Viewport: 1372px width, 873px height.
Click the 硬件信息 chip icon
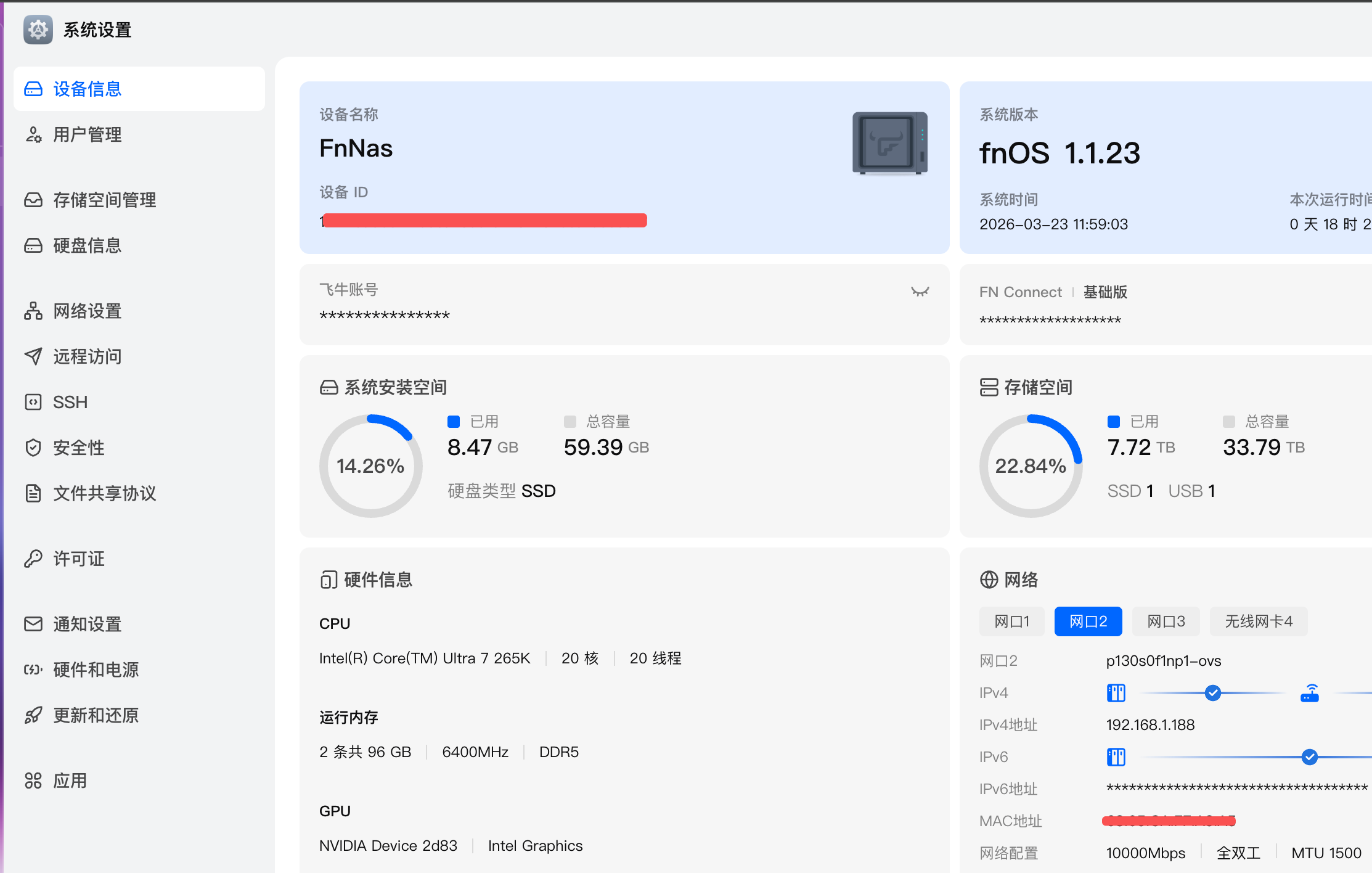click(x=329, y=580)
